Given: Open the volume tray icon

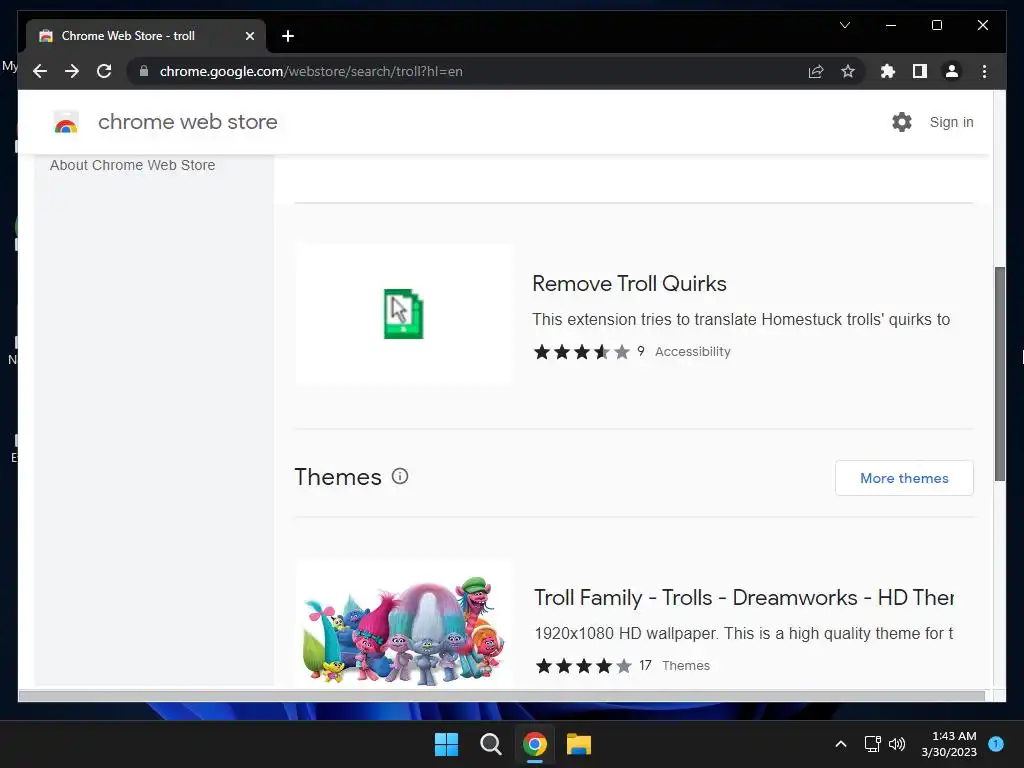Looking at the screenshot, I should point(897,744).
